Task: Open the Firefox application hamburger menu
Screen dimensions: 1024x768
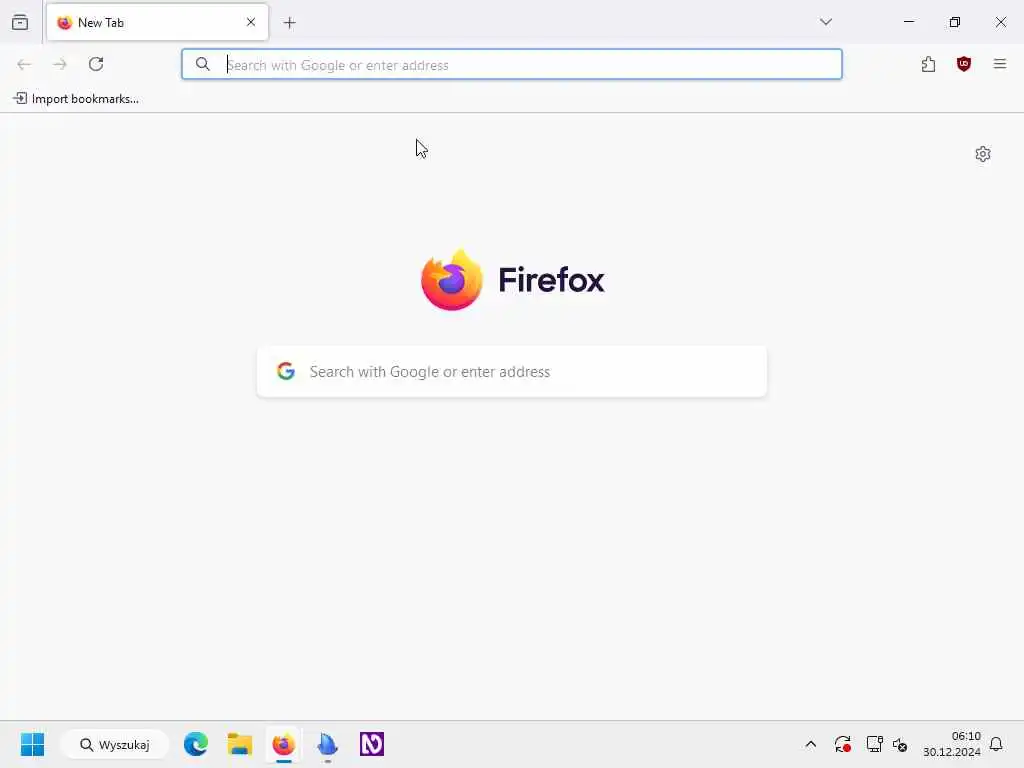Action: [x=1000, y=64]
